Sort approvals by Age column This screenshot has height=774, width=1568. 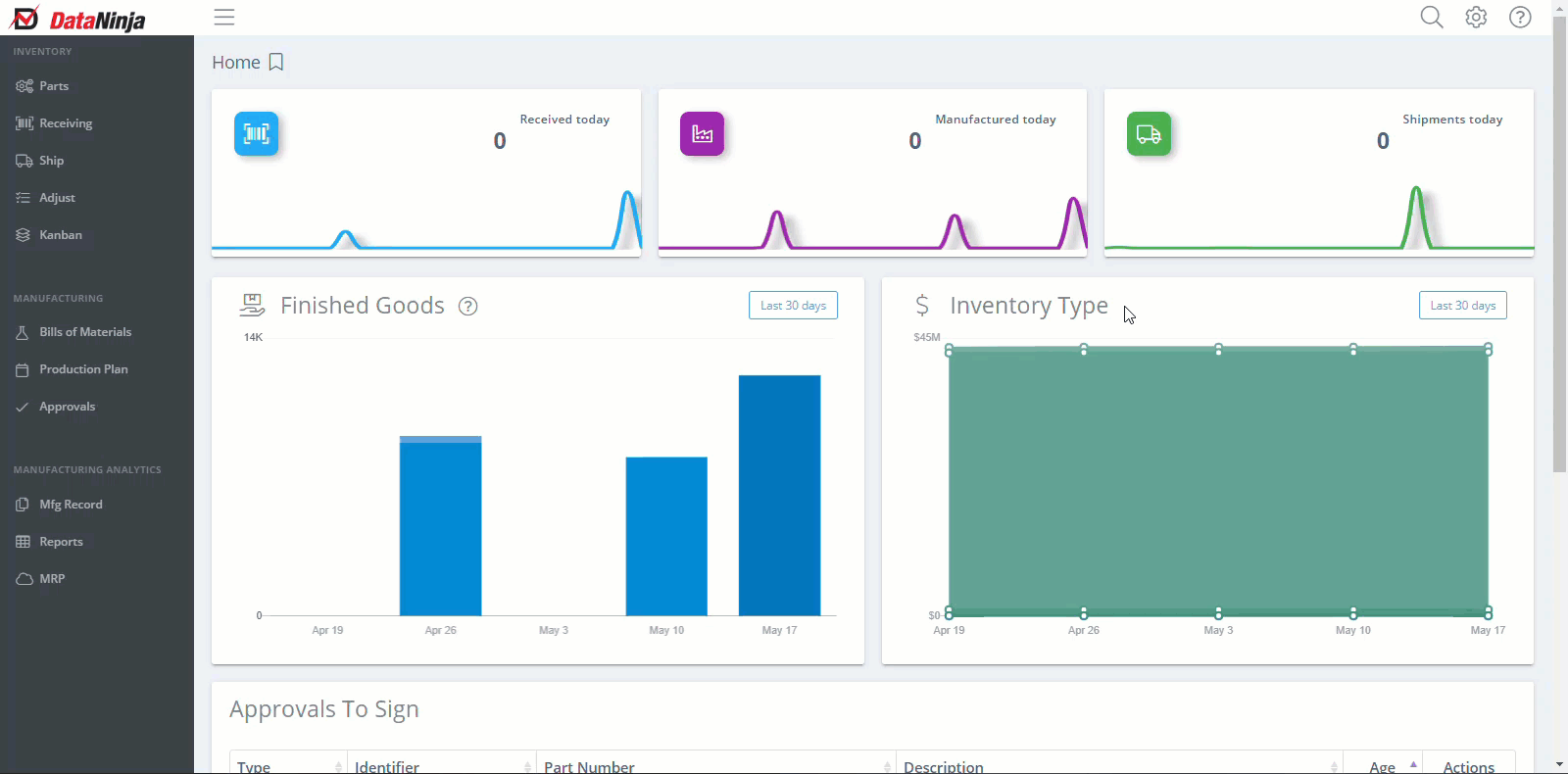click(x=1383, y=766)
